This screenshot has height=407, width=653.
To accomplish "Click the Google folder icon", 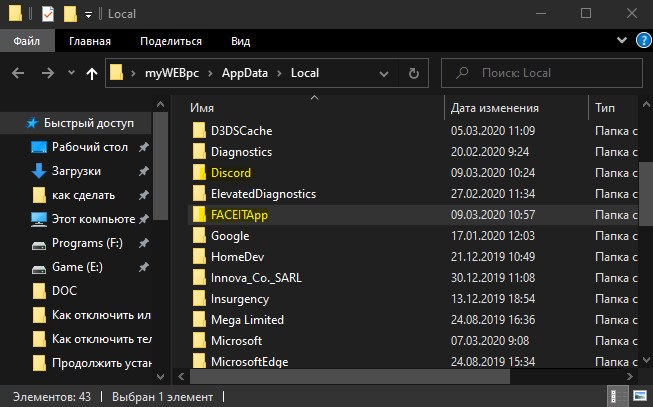I will tap(199, 236).
